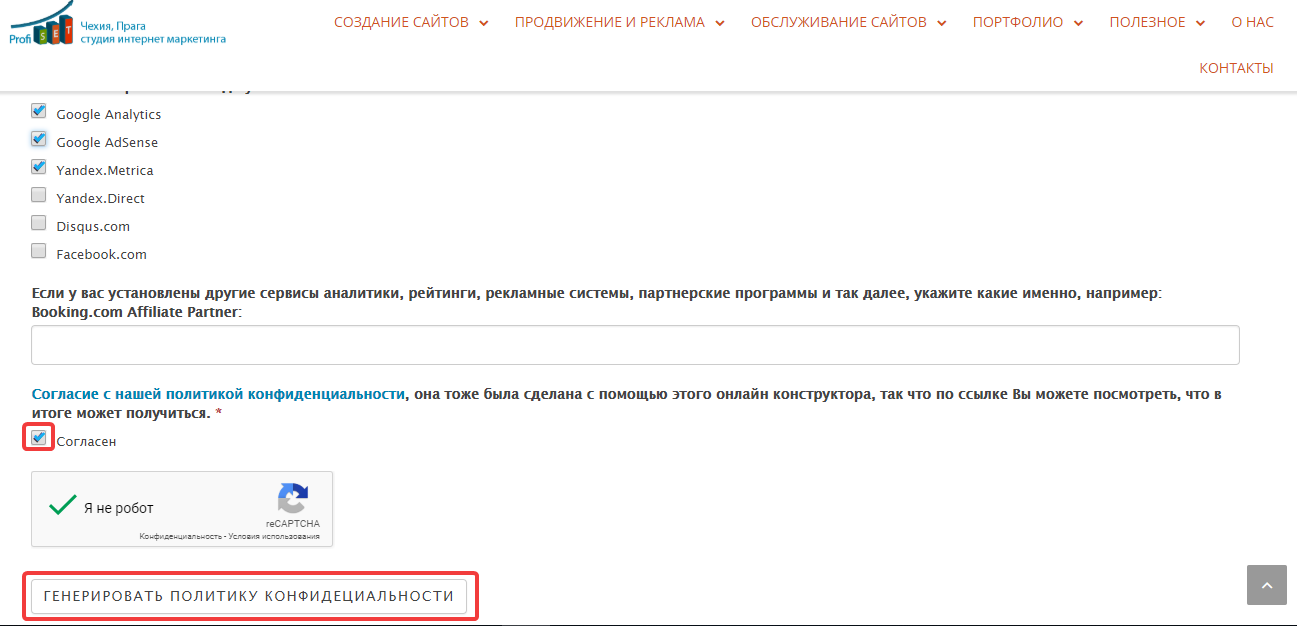Focus the other analytics services text field
Screen dimensions: 1297x626
635,345
